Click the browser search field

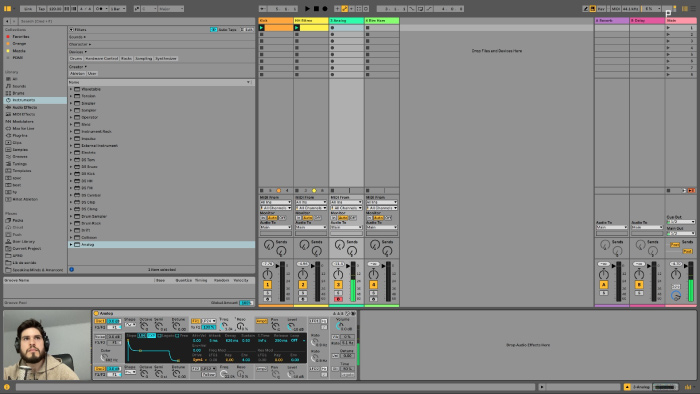click(x=136, y=21)
